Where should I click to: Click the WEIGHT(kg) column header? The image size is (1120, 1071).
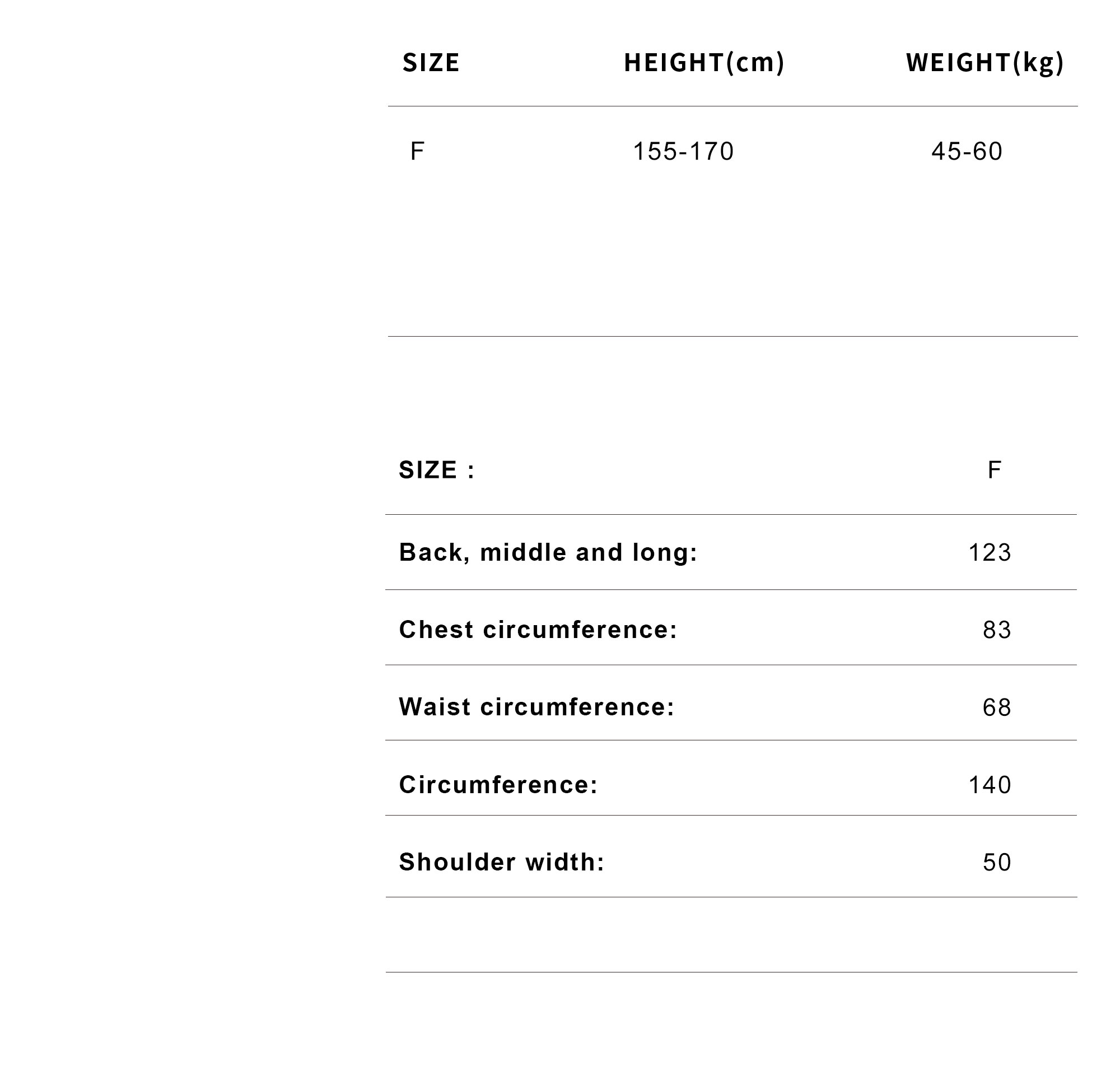(x=984, y=62)
